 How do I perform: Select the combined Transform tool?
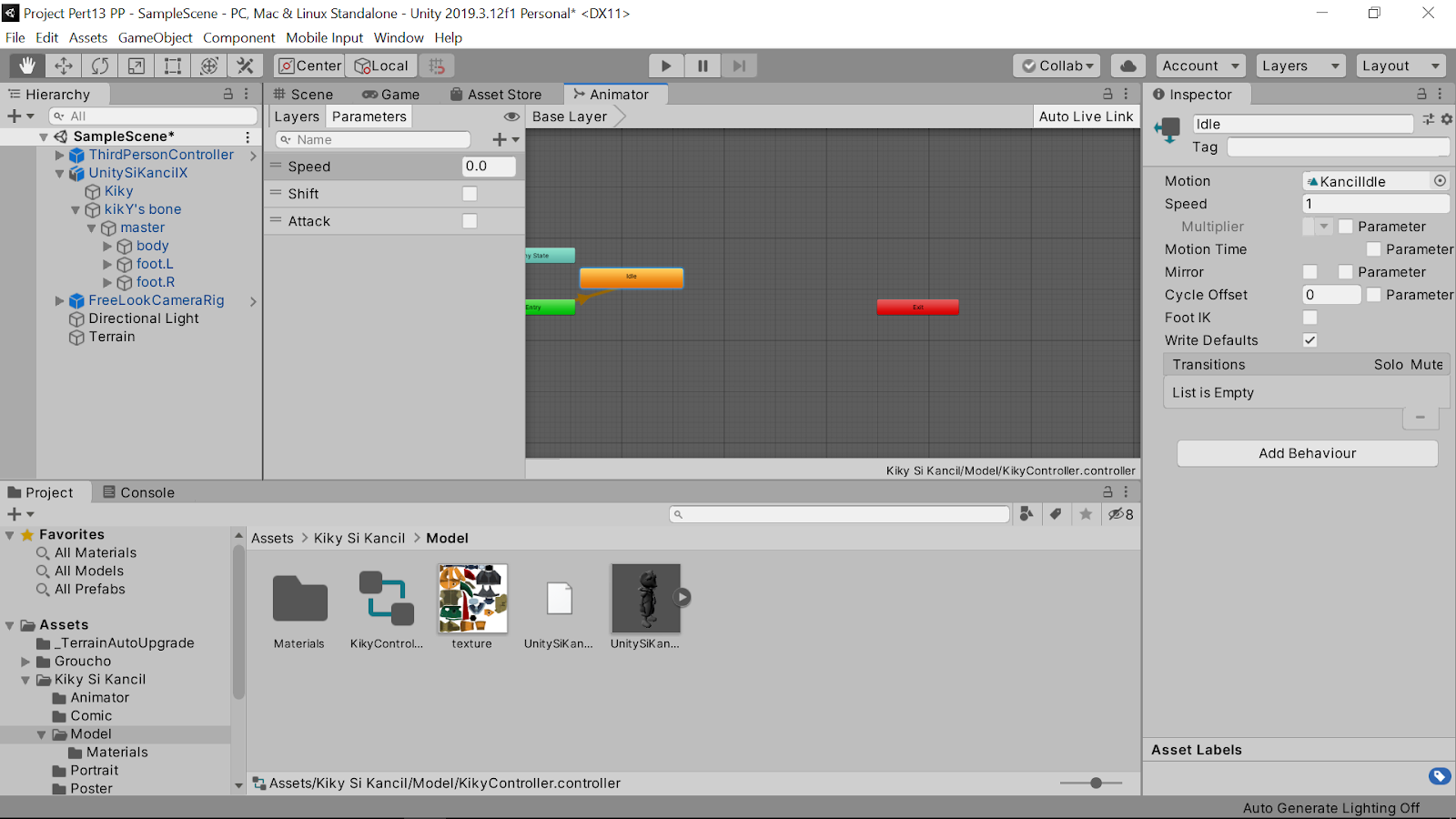(209, 66)
